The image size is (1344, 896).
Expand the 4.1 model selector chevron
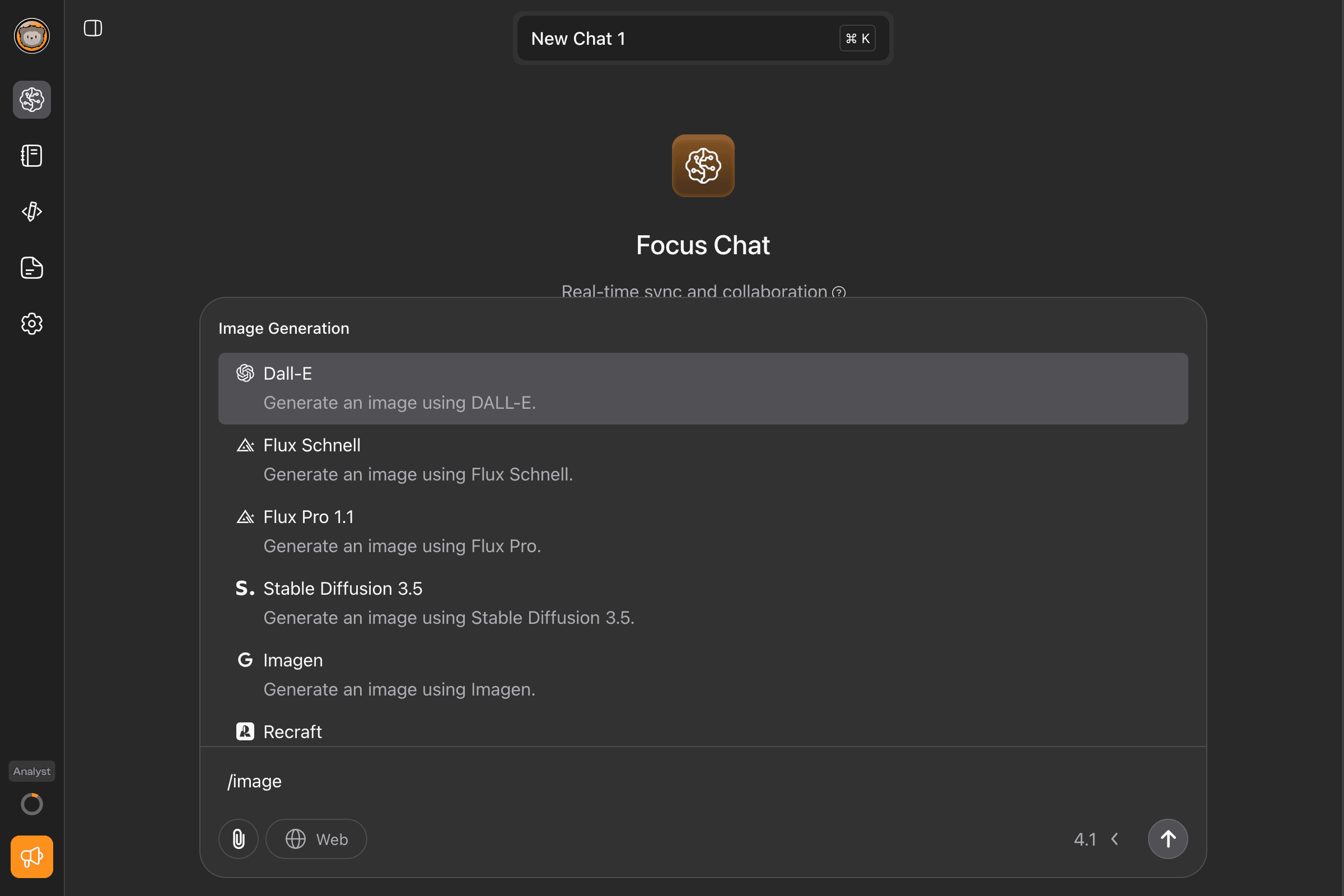[1114, 839]
